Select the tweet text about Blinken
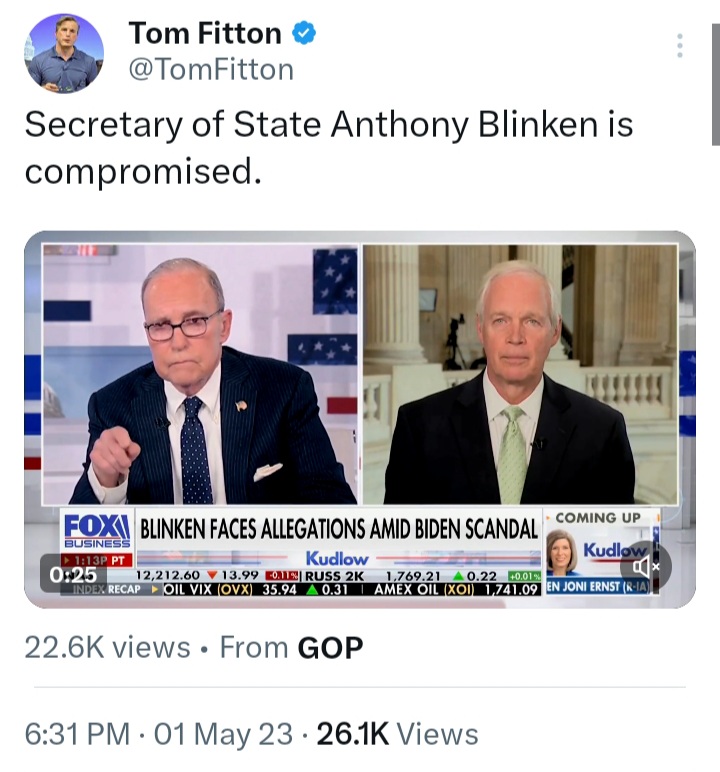 pos(328,148)
